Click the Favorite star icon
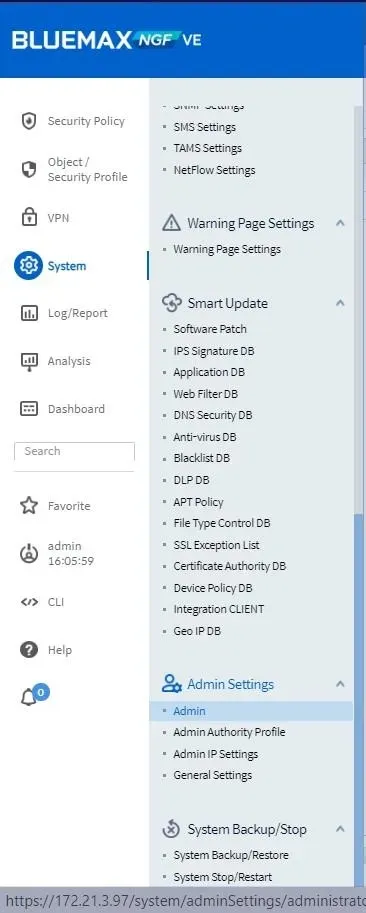366x913 pixels. [x=29, y=505]
